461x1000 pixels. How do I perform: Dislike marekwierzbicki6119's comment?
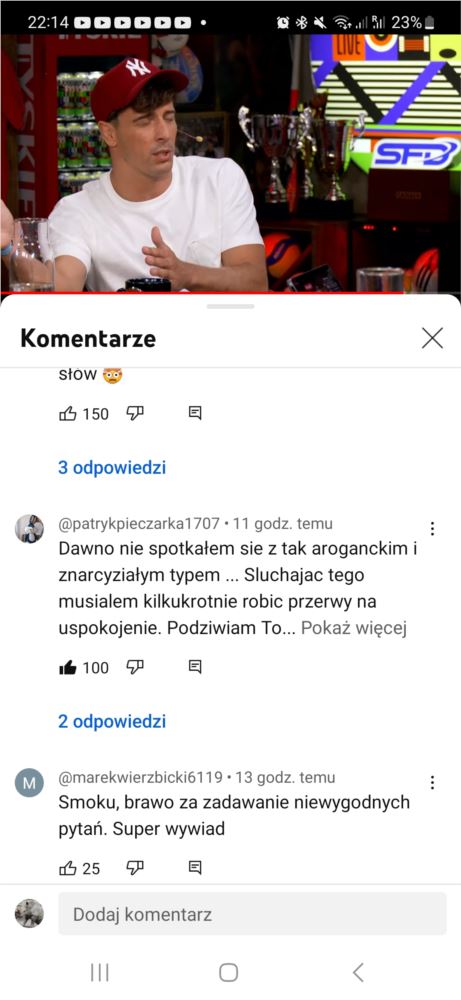pos(135,868)
